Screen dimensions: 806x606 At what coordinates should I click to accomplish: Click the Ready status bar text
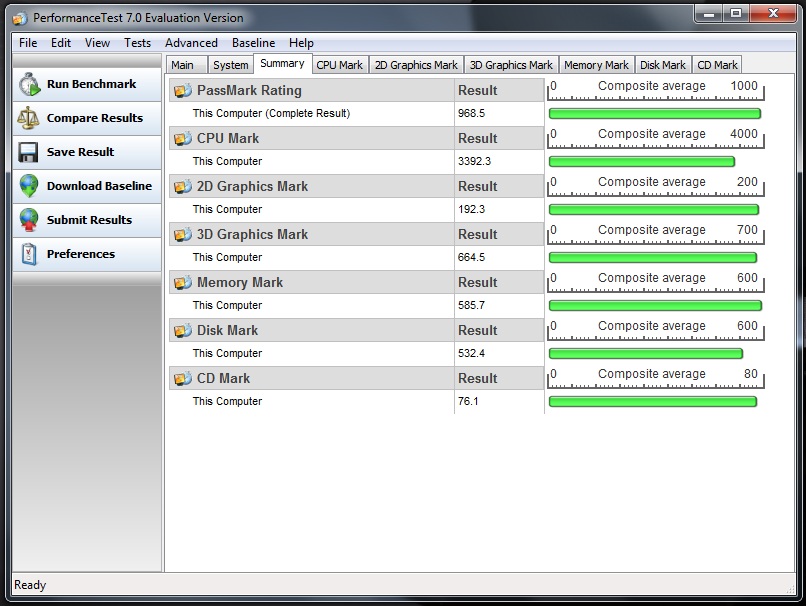pos(30,585)
